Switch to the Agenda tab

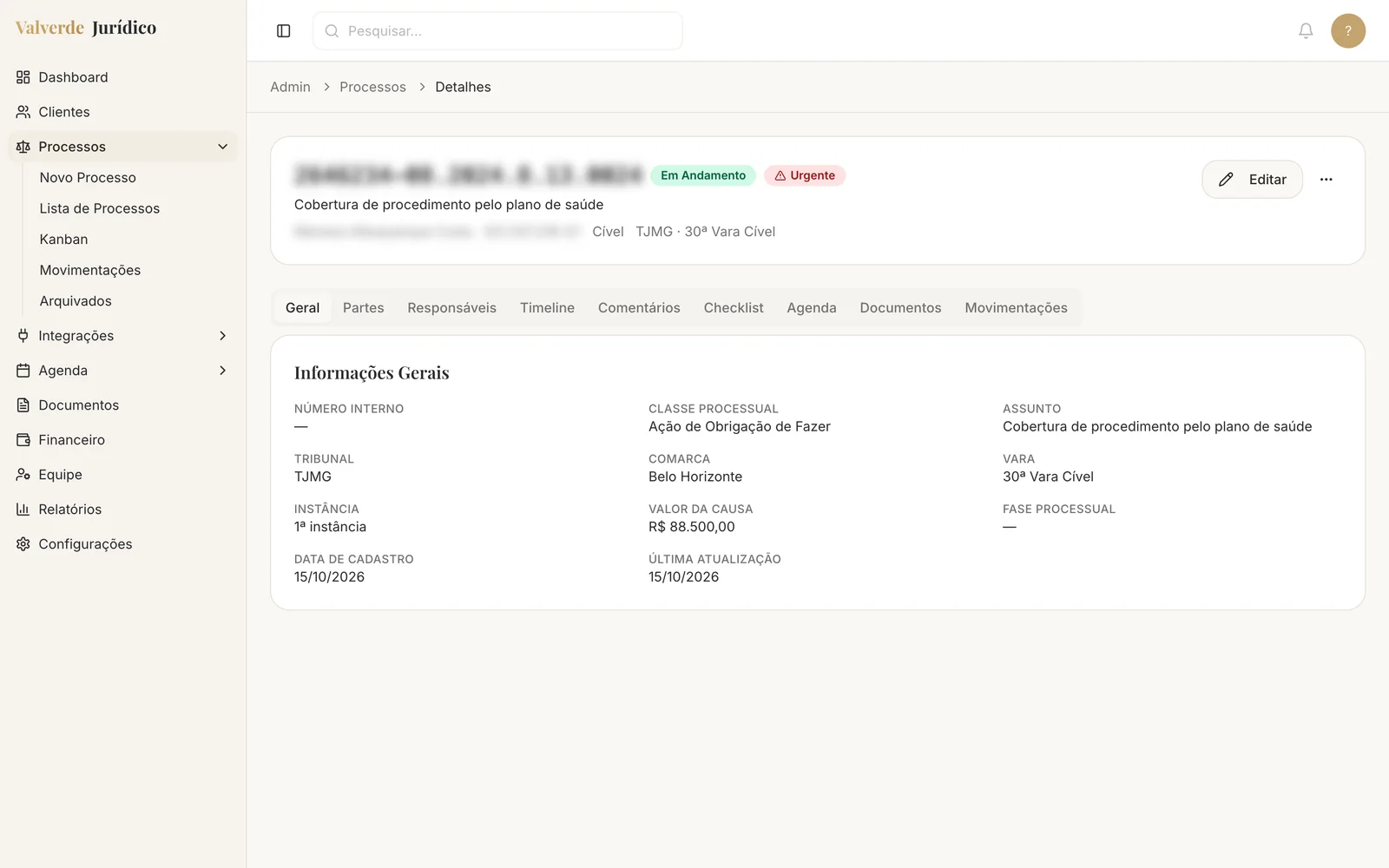812,308
